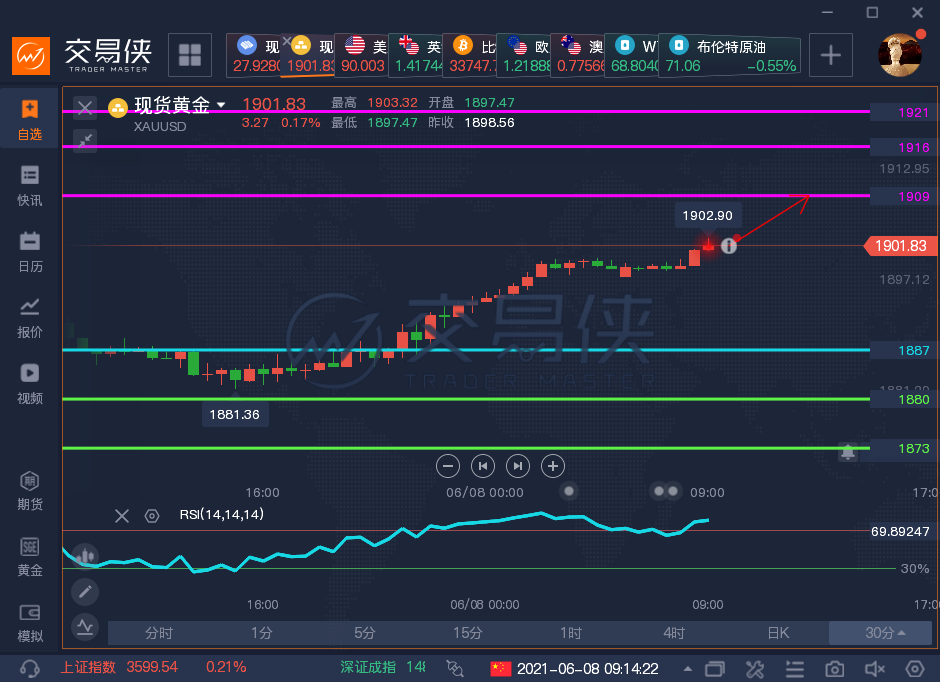Select the 布伦特原油 quote card
Viewport: 940px width, 682px height.
(x=730, y=55)
